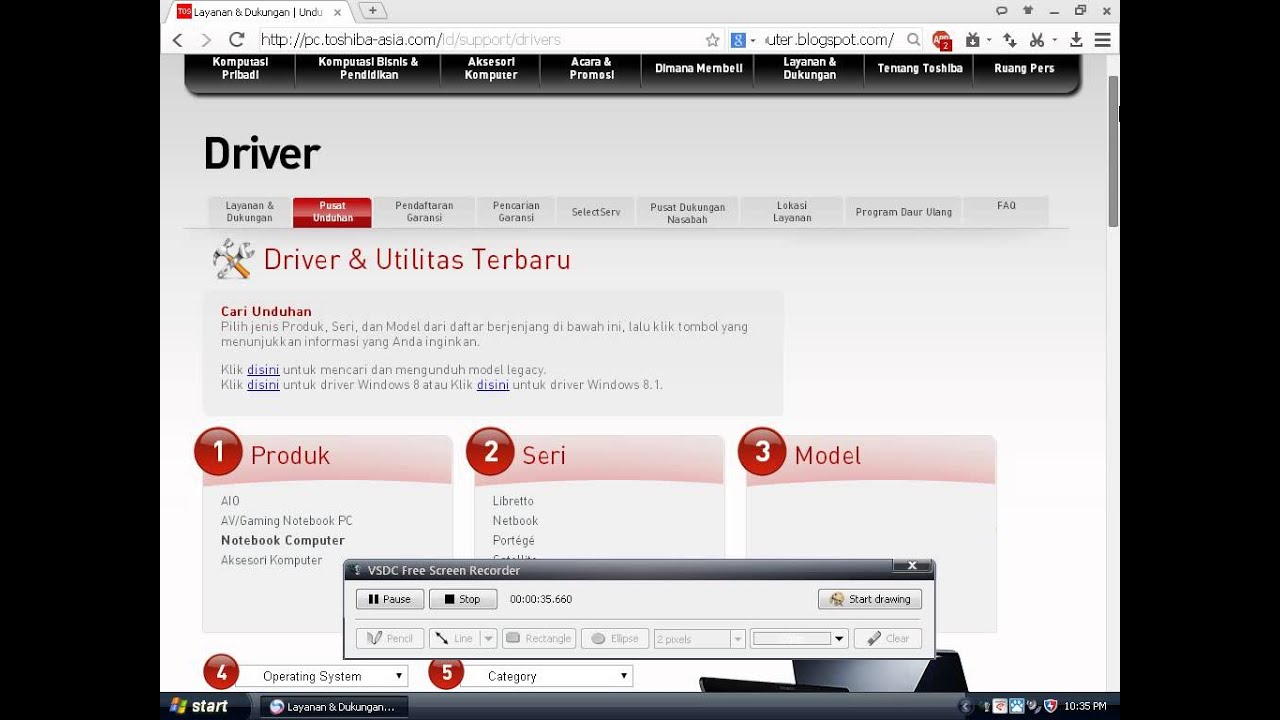
Task: Open the Komputasi Pribadi menu
Action: 240,68
